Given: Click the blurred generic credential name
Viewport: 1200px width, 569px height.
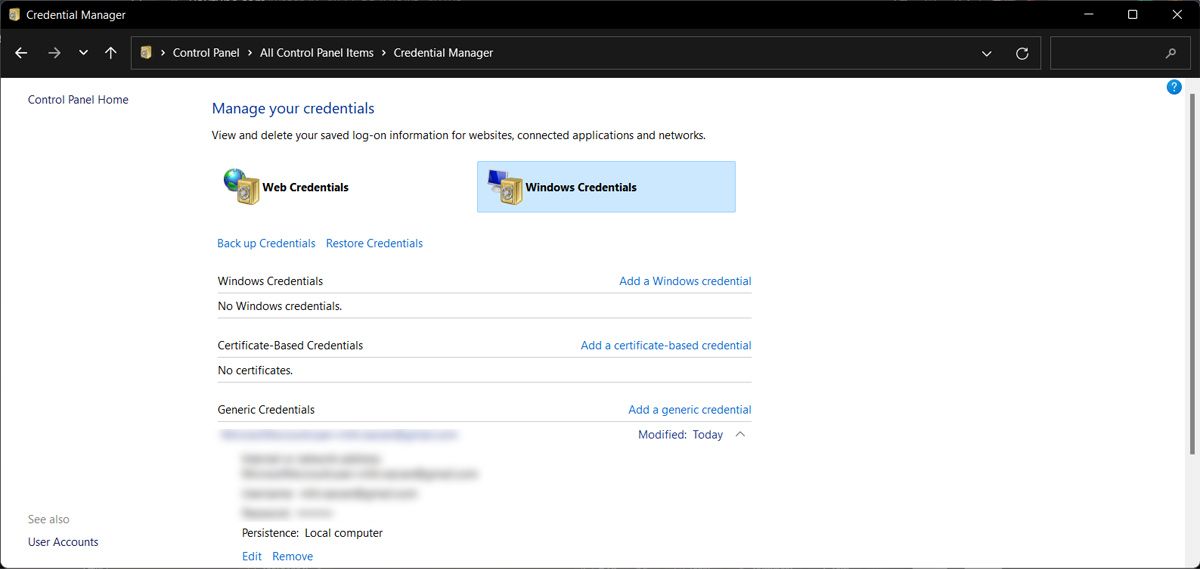Looking at the screenshot, I should (x=339, y=435).
